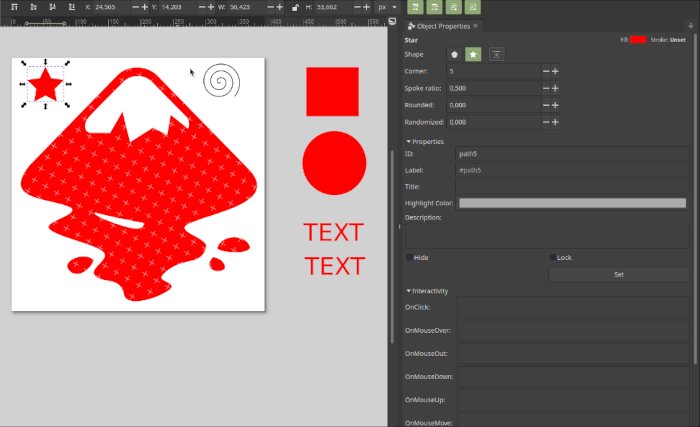Increase the Rounded value with plus
Screen dimensions: 700x427
[555, 105]
